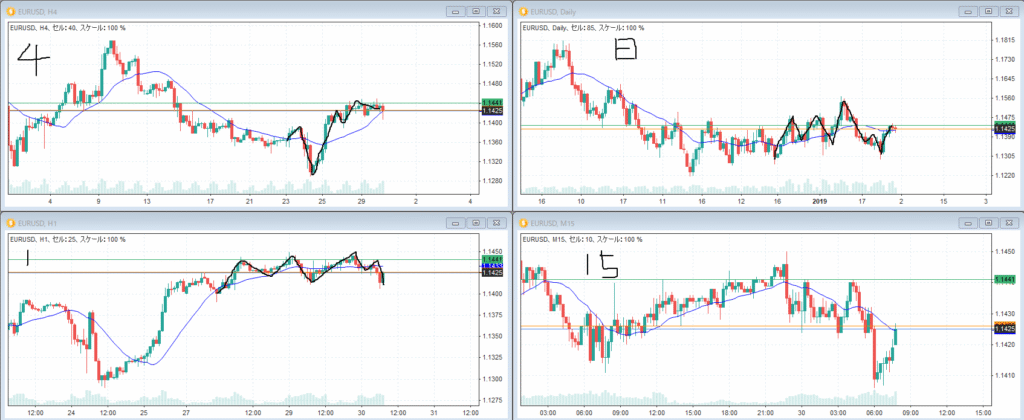The image size is (1024, 420).
Task: Minimize the EURUSD H1 chart window
Action: 456,223
